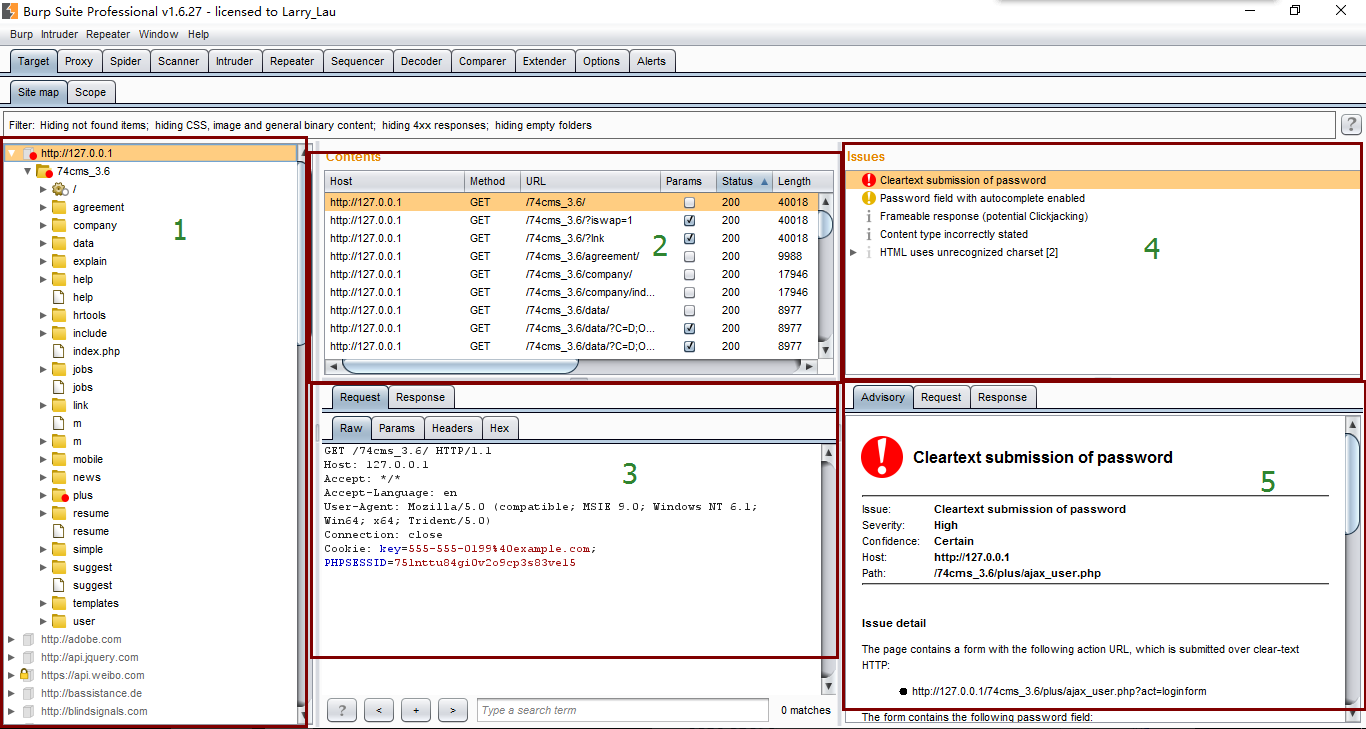Switch to the Proxy tab

(x=79, y=61)
